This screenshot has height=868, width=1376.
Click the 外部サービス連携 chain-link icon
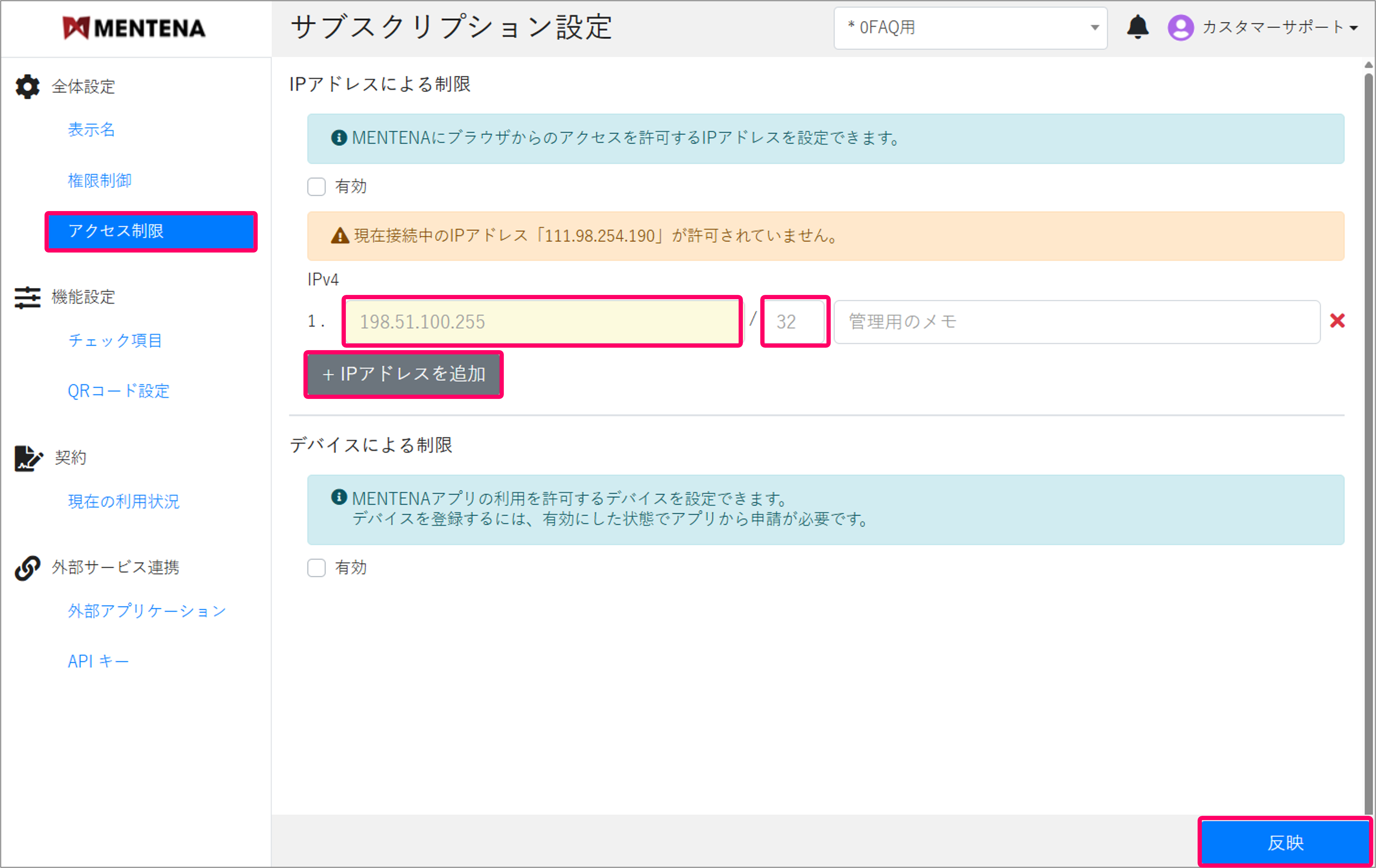[27, 567]
